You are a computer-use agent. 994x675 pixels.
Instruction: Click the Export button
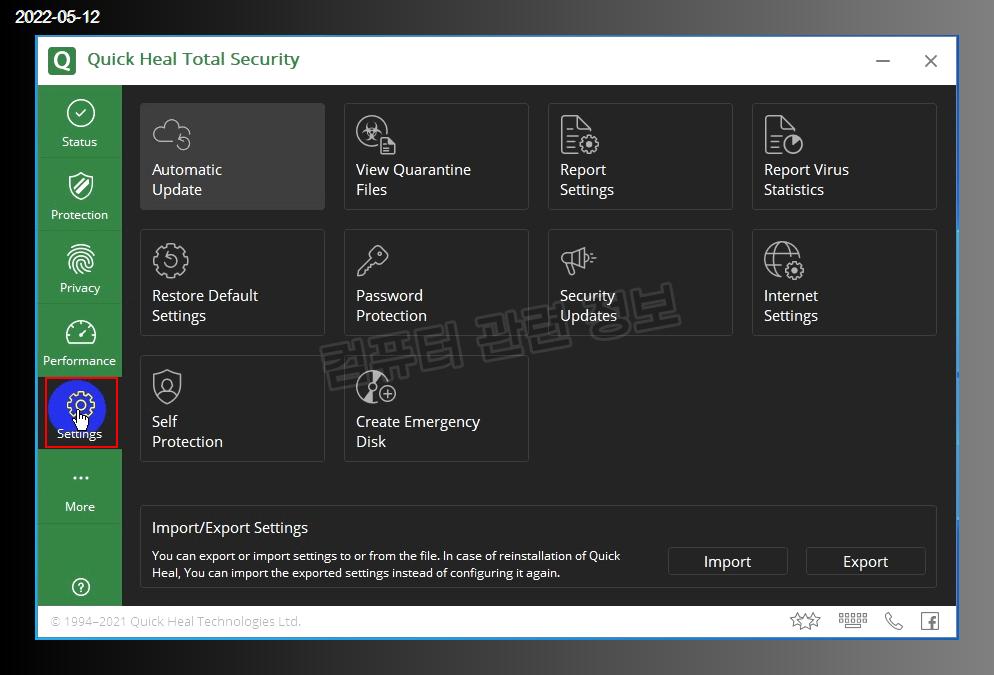(x=866, y=562)
